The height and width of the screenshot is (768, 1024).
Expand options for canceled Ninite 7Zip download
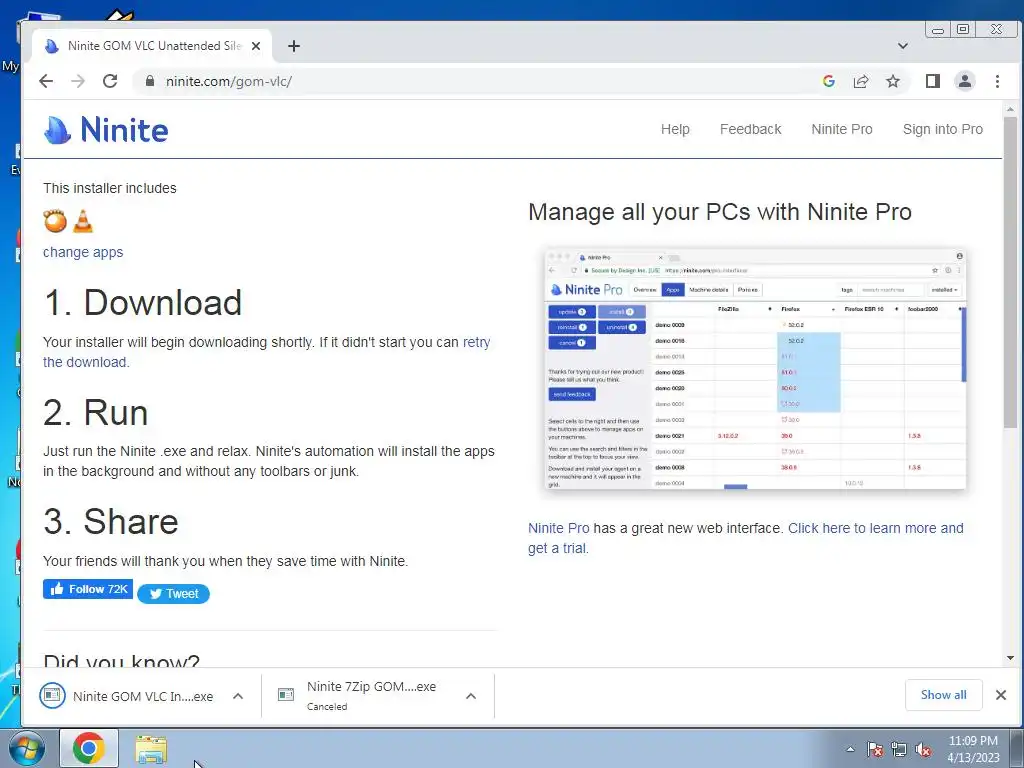click(471, 696)
